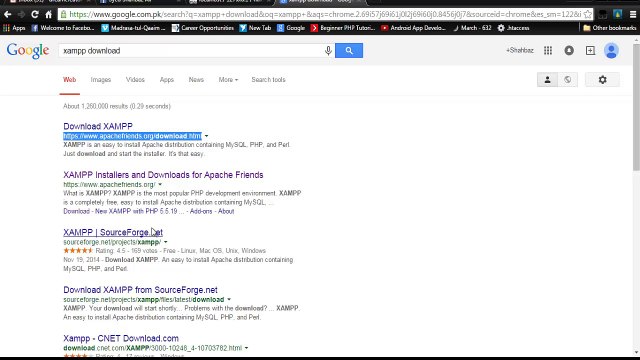This screenshot has height=360, width=640.
Task: Open the browser home page icon
Action: point(49,14)
